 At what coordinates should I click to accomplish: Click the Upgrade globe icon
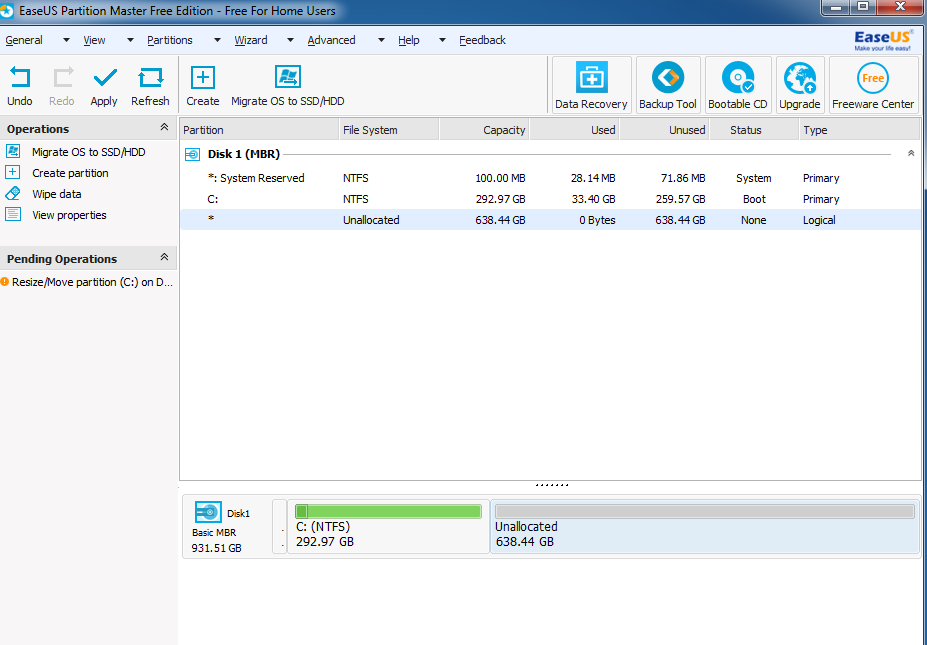click(x=800, y=78)
